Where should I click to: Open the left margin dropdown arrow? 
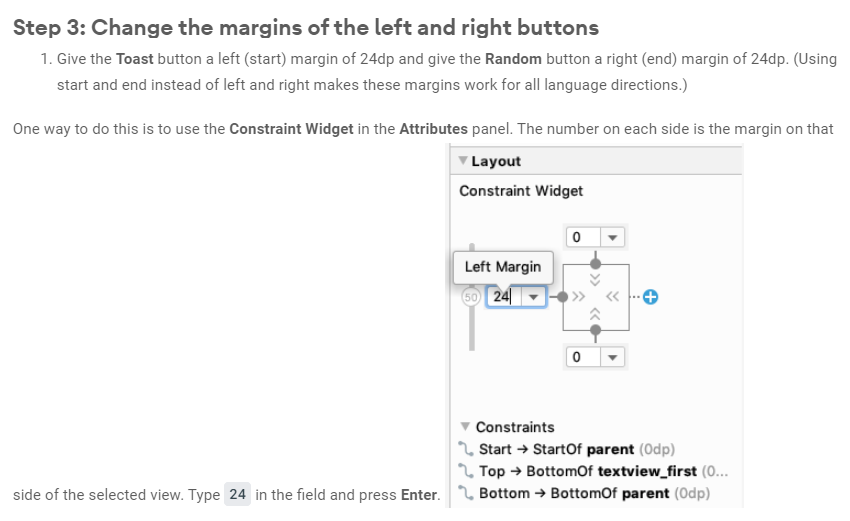point(533,297)
